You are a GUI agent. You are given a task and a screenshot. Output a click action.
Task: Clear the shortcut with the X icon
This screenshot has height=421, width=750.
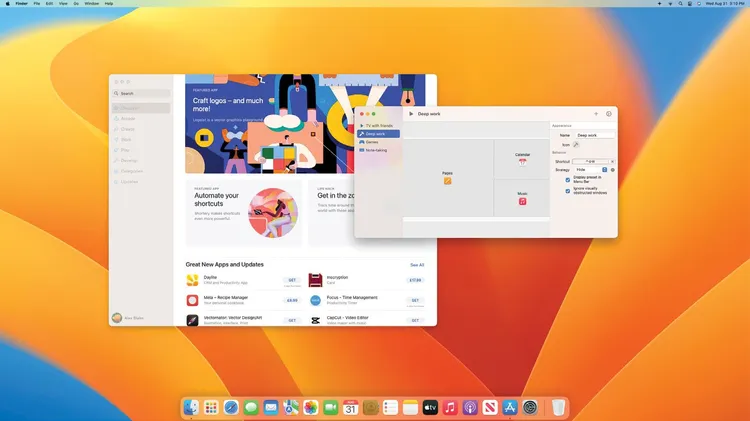tap(612, 161)
